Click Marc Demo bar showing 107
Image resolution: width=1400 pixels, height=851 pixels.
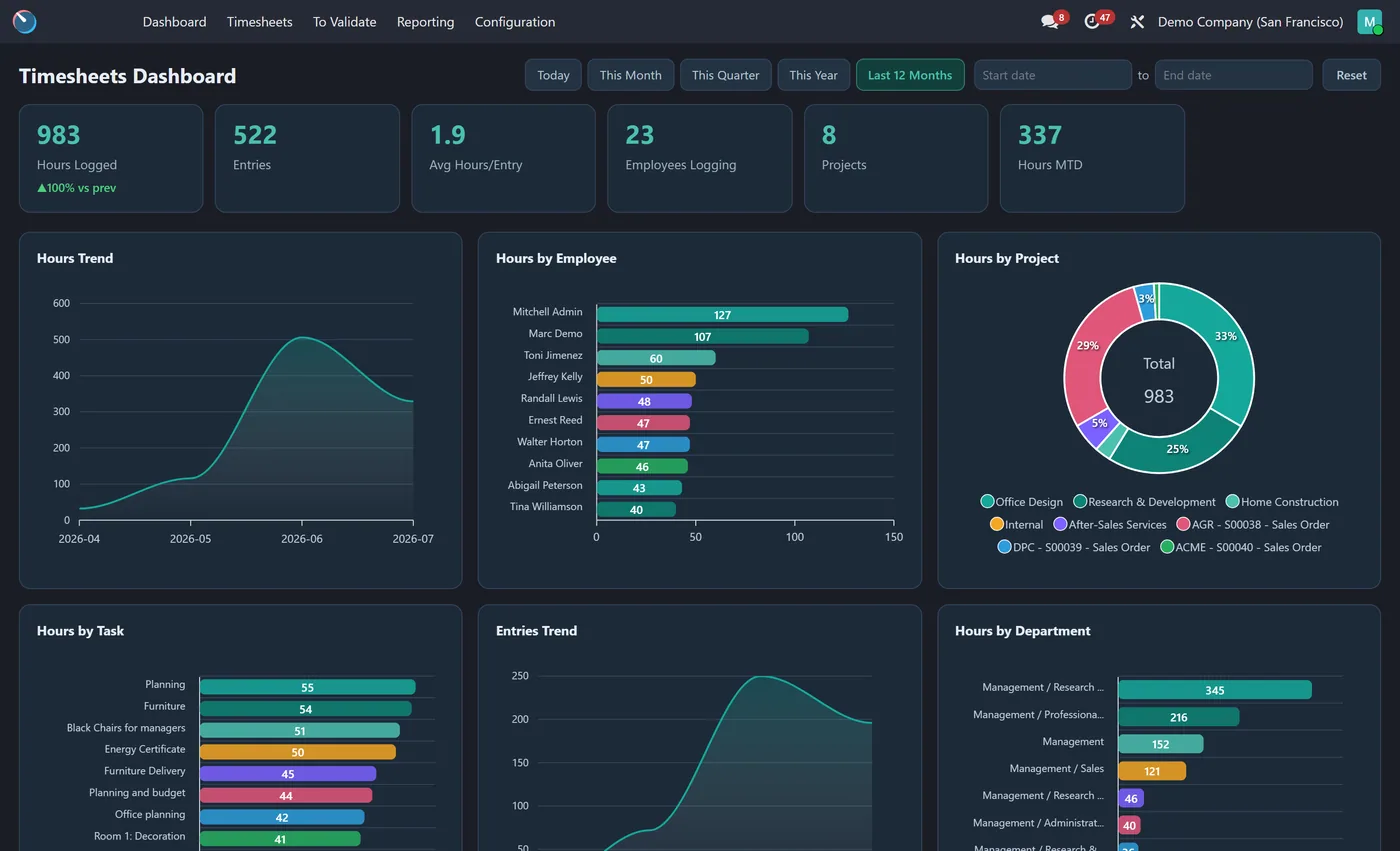(702, 336)
